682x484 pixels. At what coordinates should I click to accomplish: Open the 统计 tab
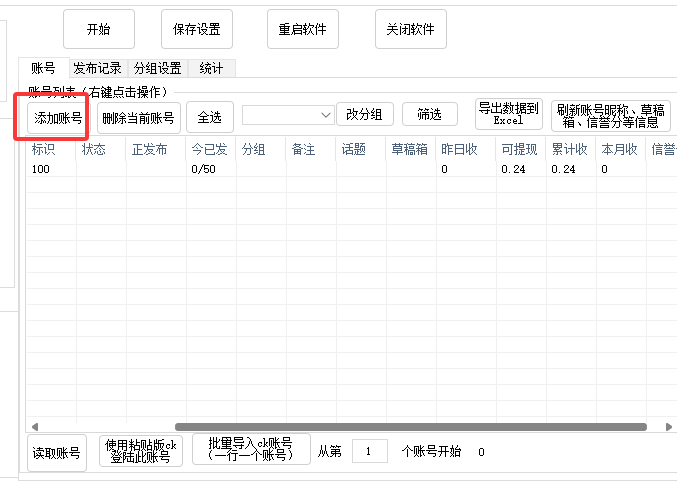pos(211,69)
